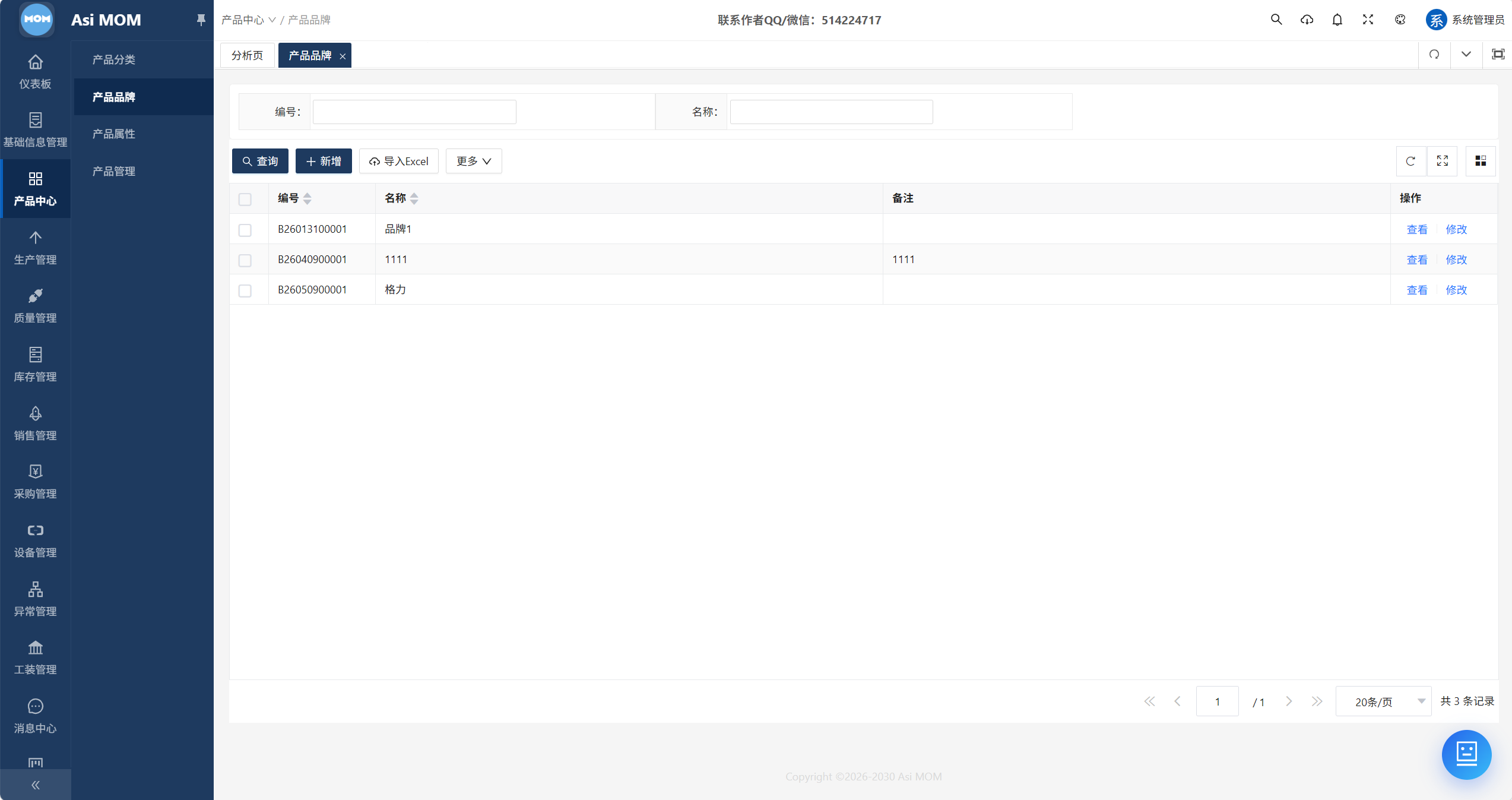The image size is (1512, 800).
Task: Click the 查询 search button
Action: coord(260,161)
